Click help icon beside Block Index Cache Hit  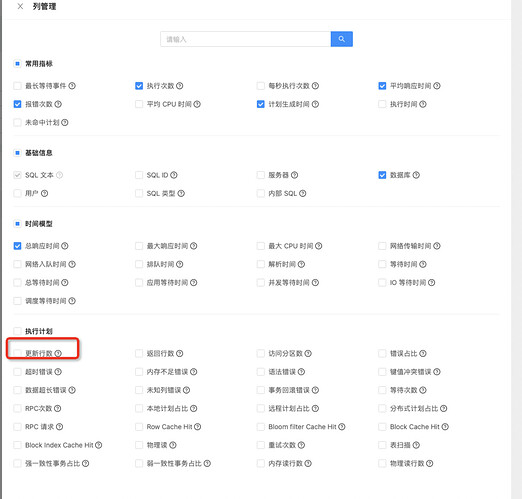[98, 445]
